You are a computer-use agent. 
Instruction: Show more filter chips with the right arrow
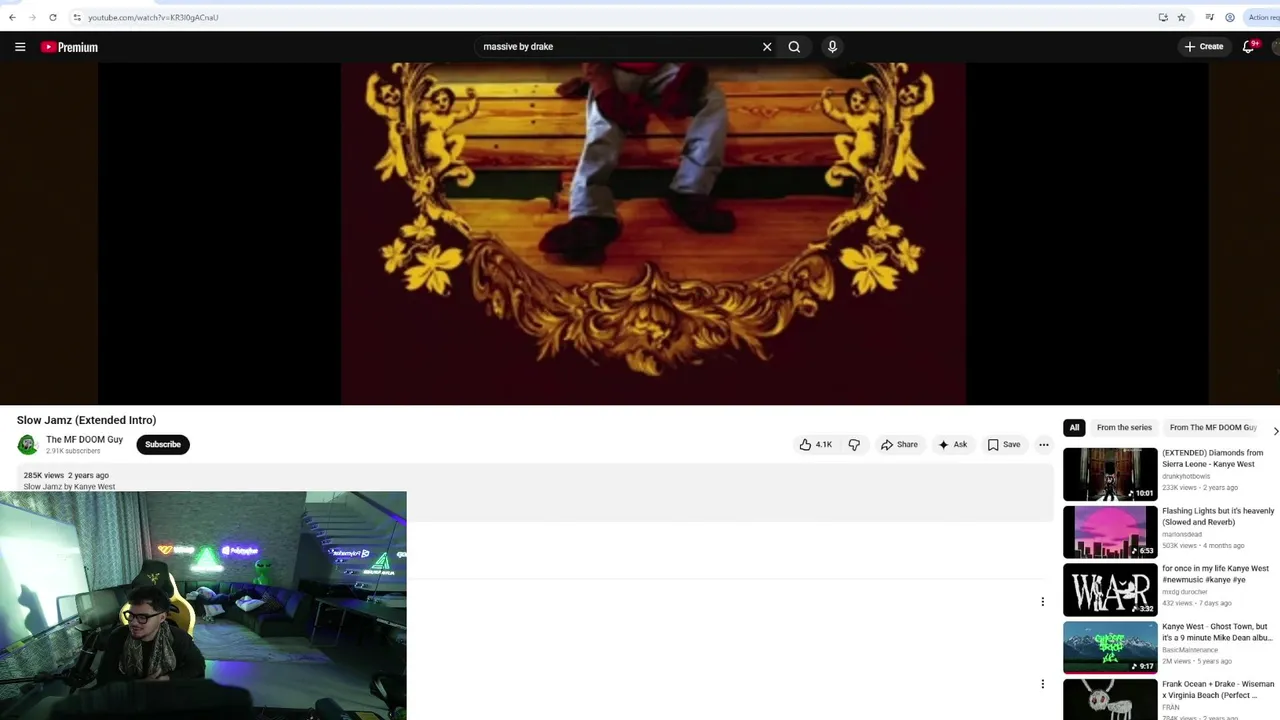[x=1275, y=430]
